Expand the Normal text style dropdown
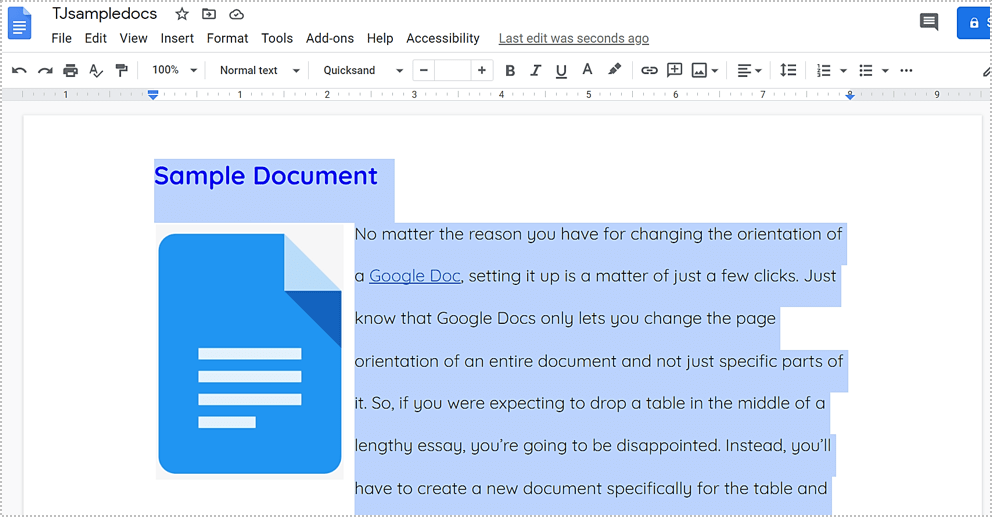The image size is (992, 517). [259, 70]
